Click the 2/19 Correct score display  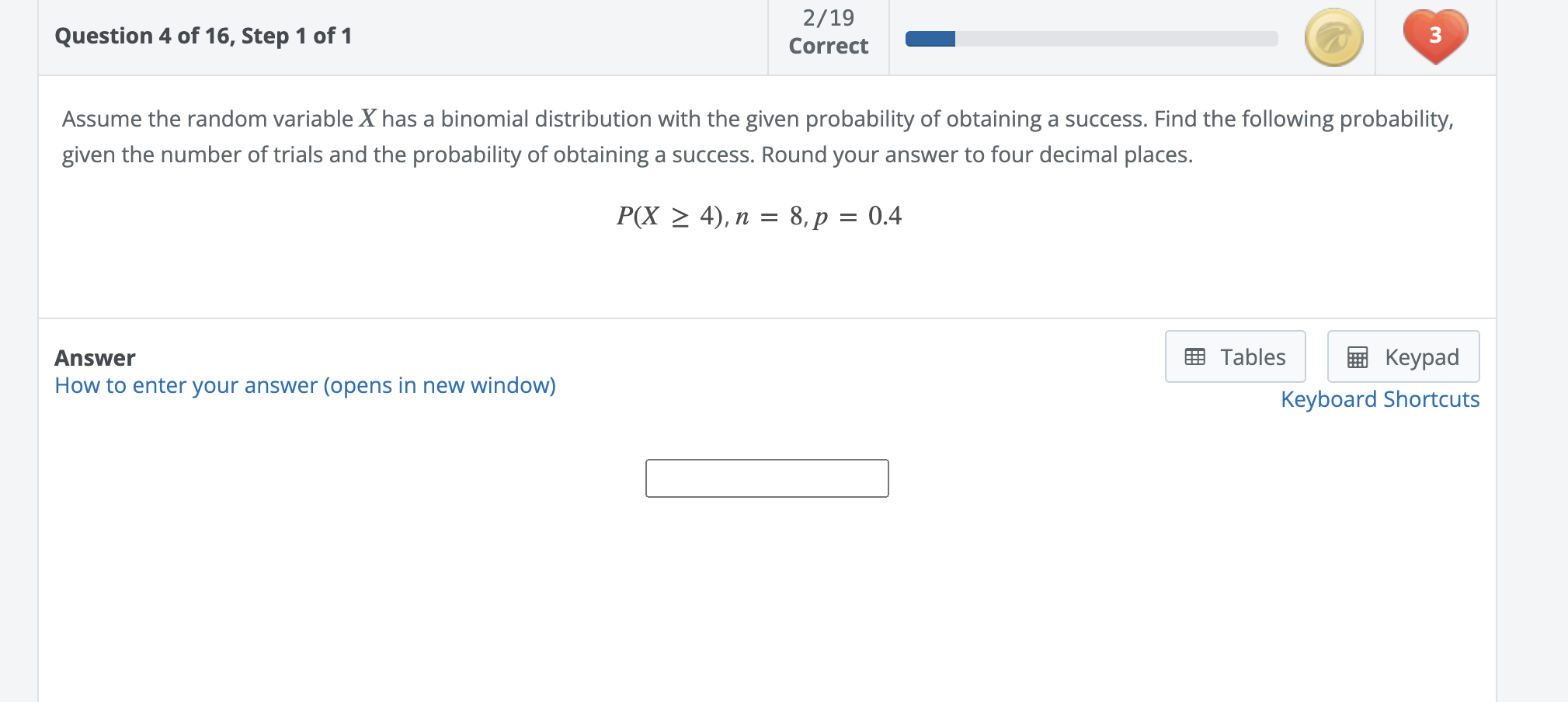coord(827,33)
